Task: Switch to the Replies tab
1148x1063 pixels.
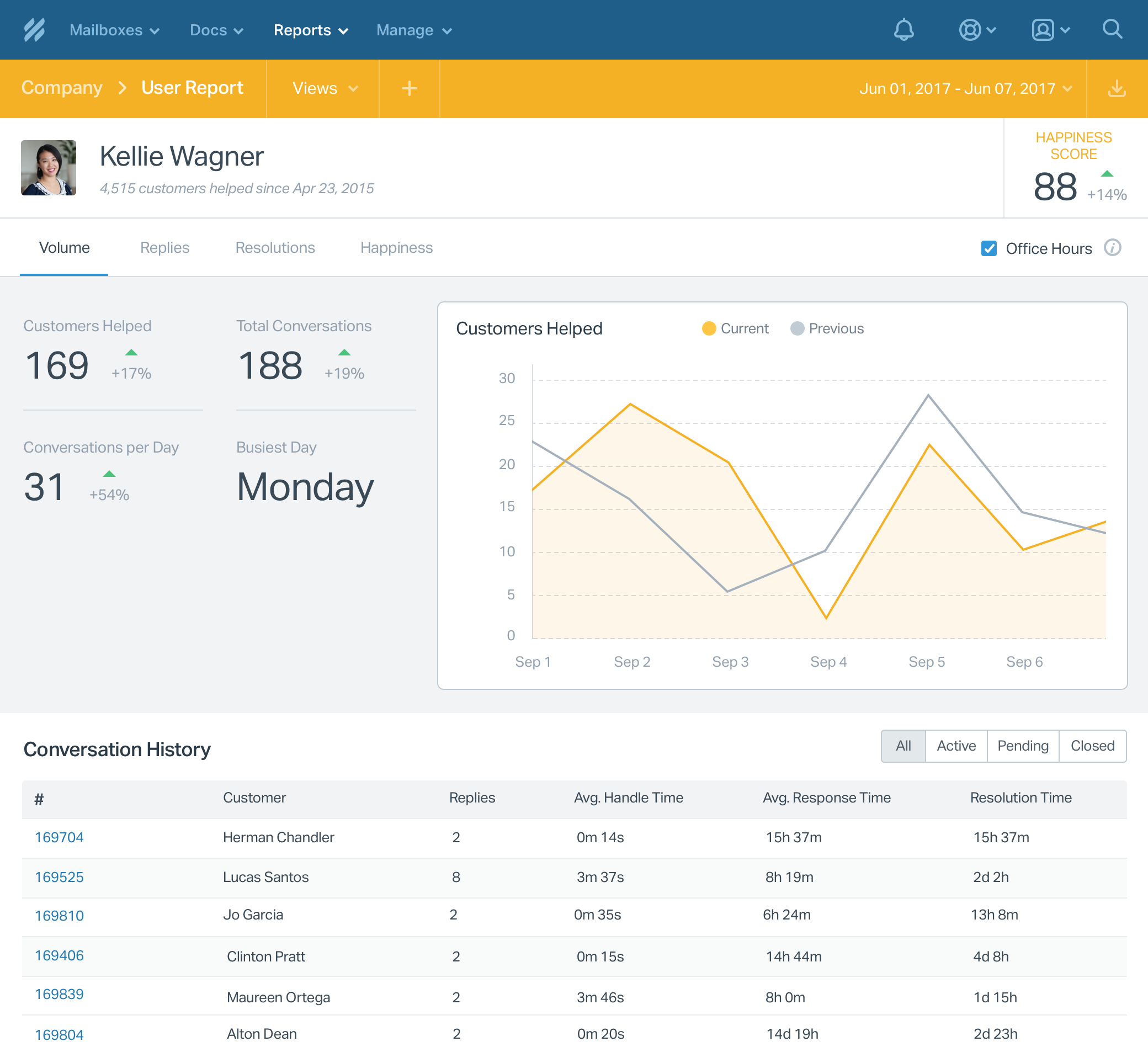Action: coord(164,248)
